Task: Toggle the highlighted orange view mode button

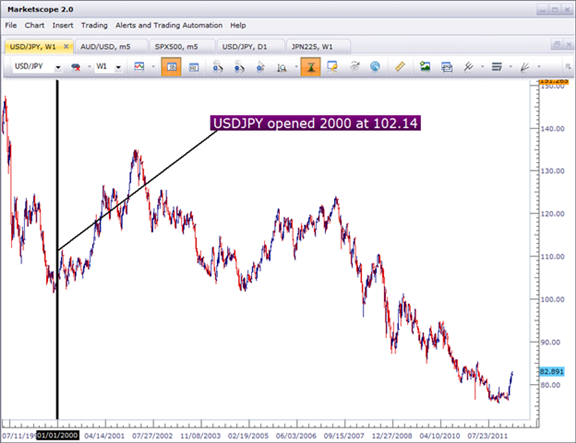Action: (171, 67)
